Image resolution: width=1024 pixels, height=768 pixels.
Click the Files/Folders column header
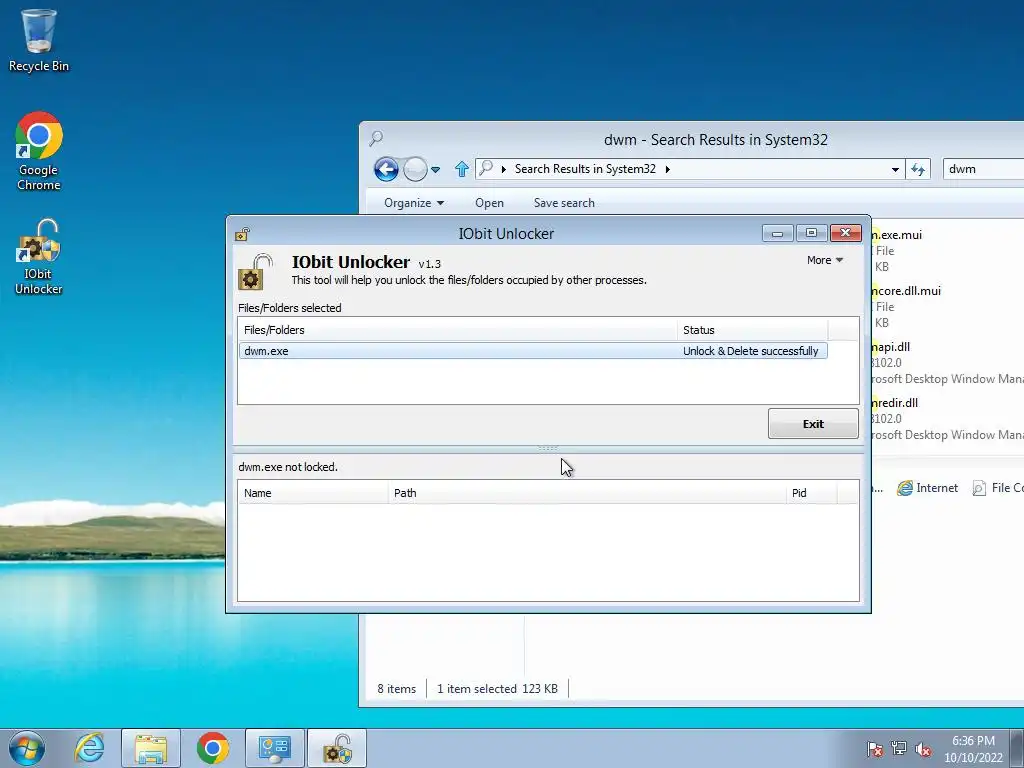tap(457, 330)
